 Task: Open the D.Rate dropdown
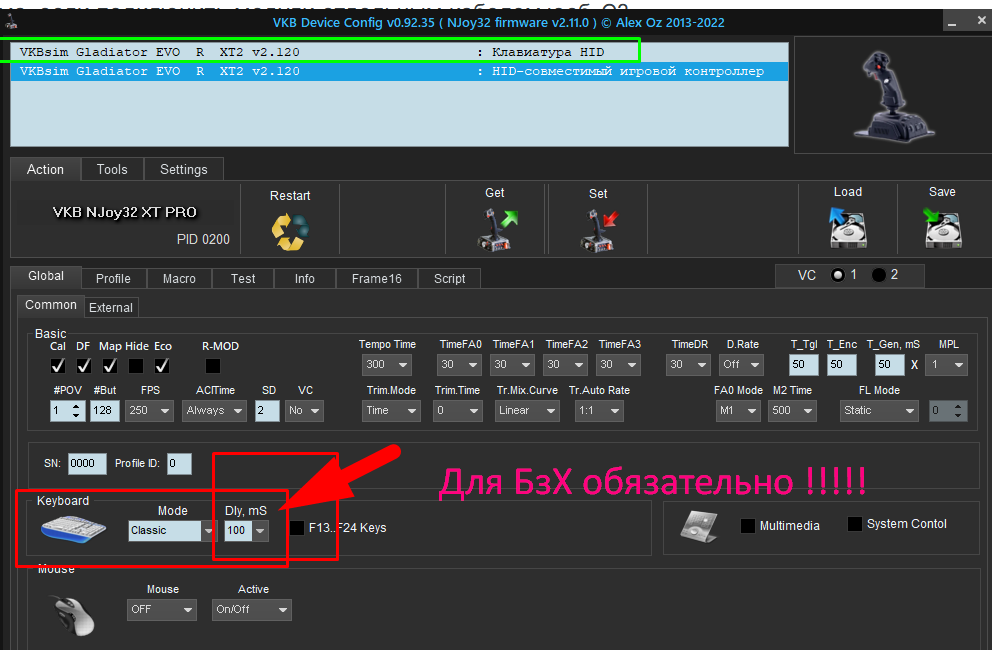pos(742,365)
